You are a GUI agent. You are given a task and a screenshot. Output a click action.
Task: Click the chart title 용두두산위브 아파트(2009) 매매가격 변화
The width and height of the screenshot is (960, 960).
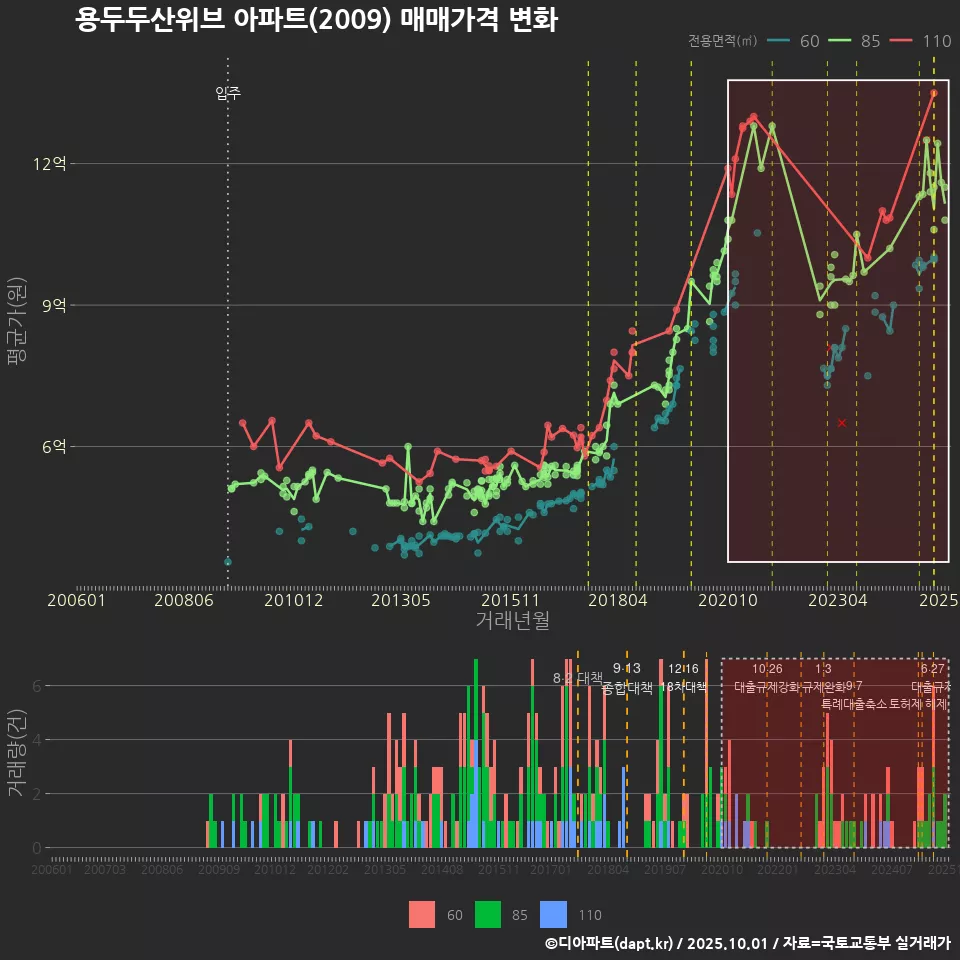[x=316, y=20]
